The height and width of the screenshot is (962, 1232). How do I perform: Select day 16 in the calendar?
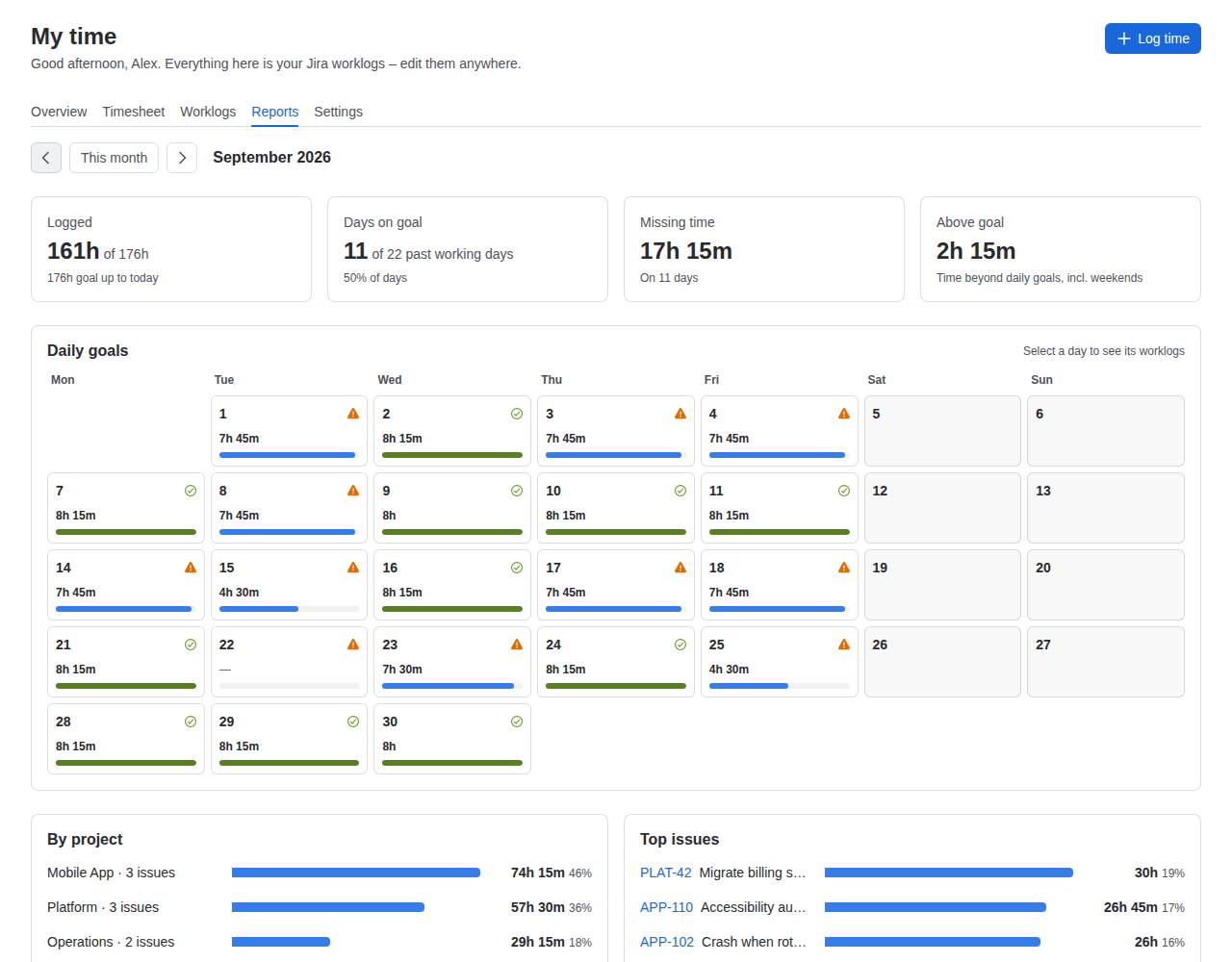click(x=452, y=585)
